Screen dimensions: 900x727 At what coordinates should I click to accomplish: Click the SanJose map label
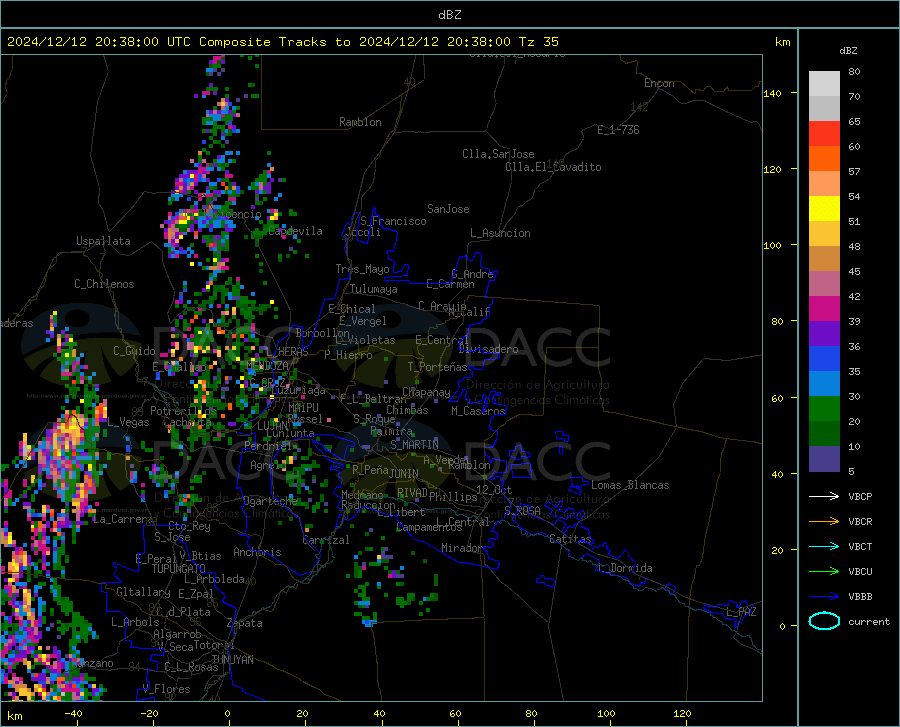click(448, 209)
